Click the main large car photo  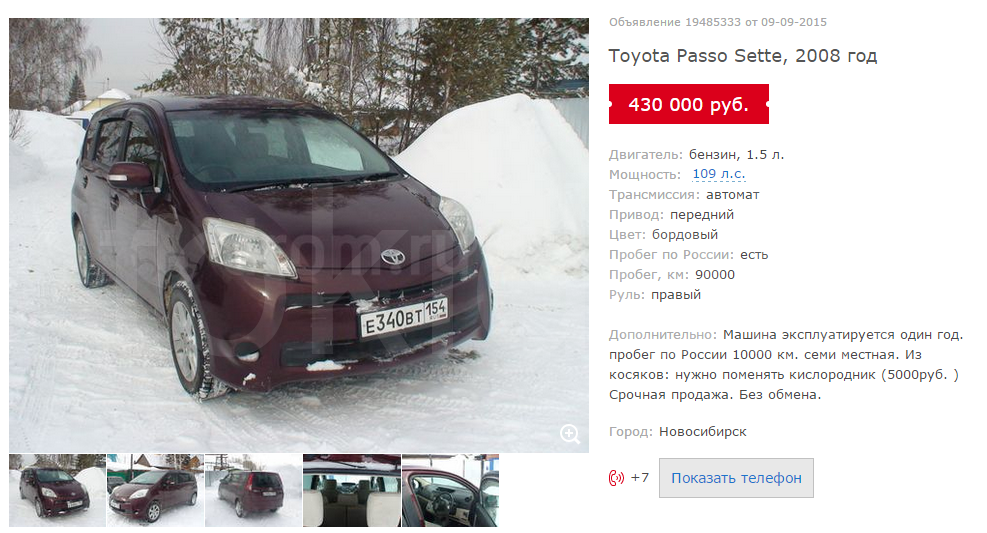pyautogui.click(x=299, y=235)
